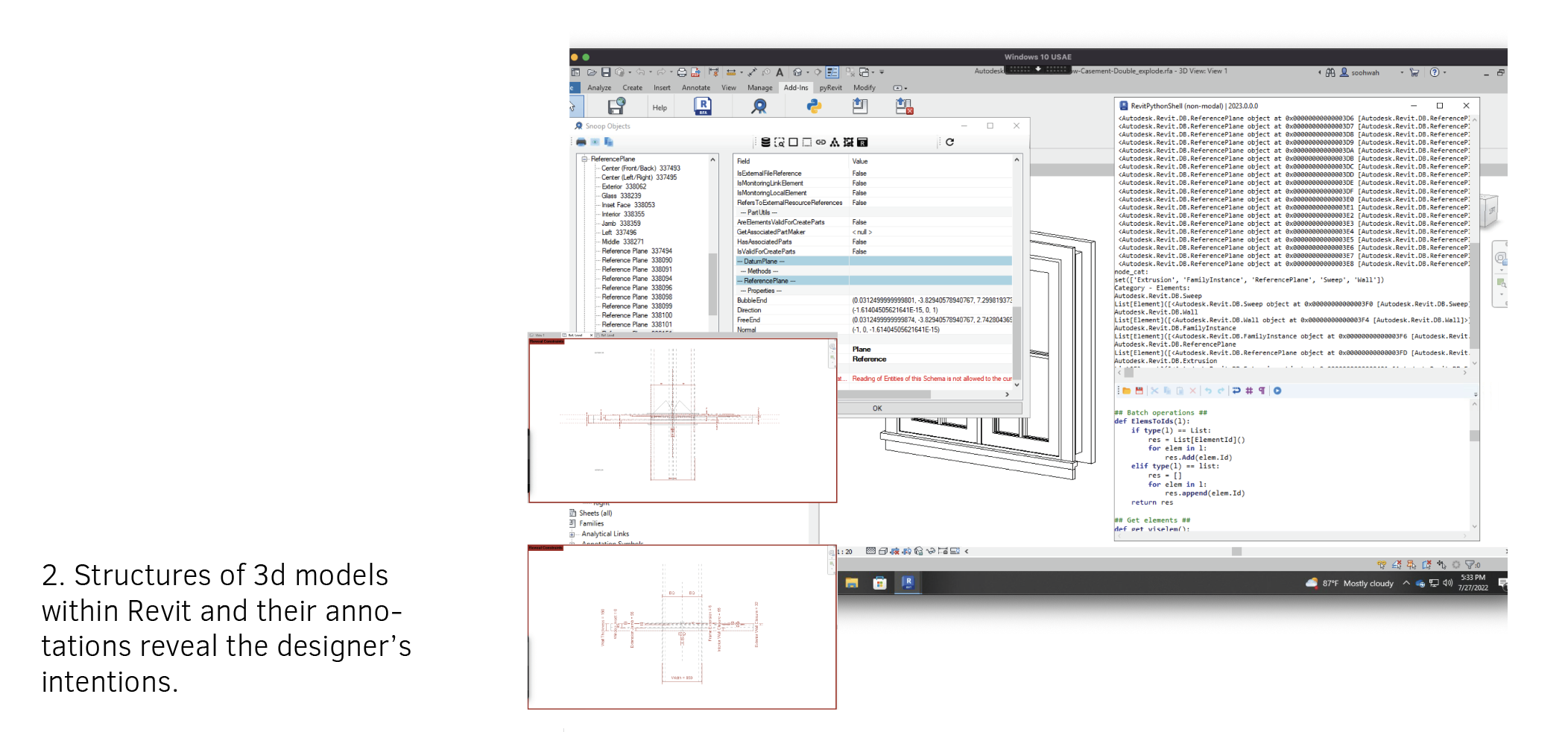The height and width of the screenshot is (732, 1568).
Task: Expand Analytical Links in the project browser
Action: pyautogui.click(x=572, y=534)
